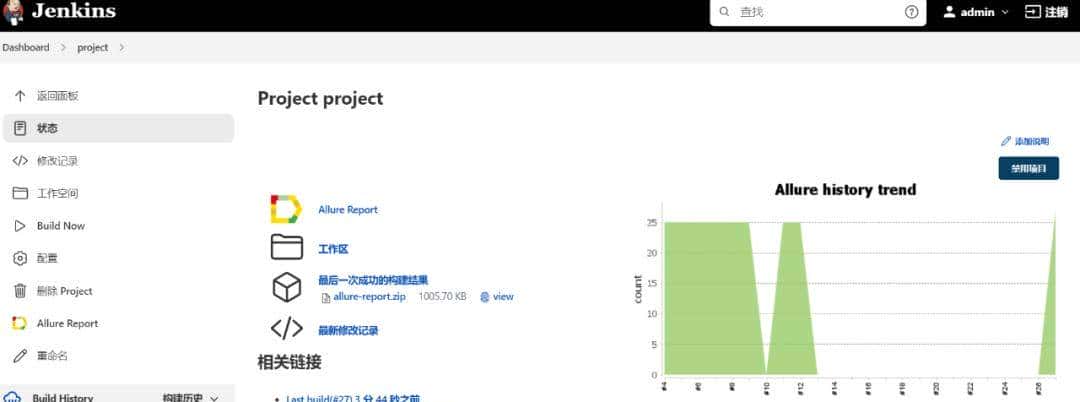Click the fingerprint icon beside view

tap(485, 297)
